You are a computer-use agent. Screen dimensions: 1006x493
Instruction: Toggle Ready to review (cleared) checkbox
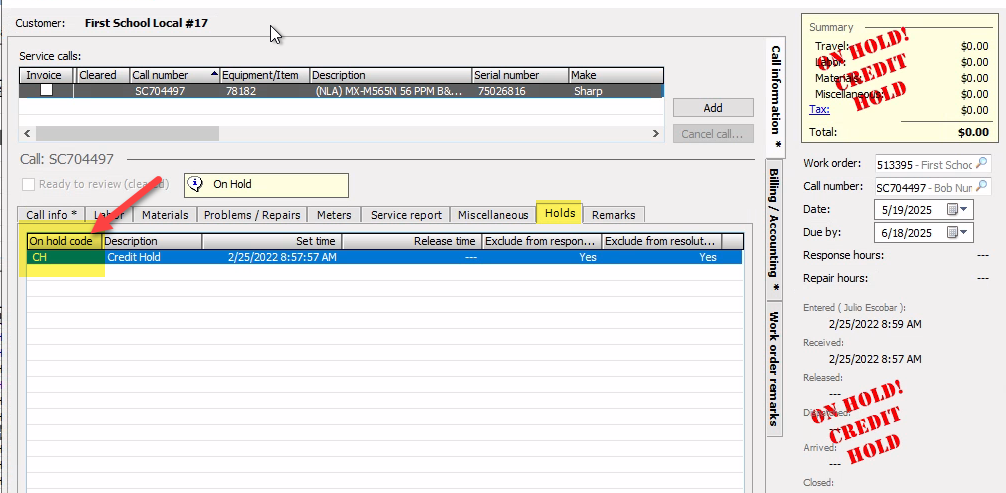28,184
